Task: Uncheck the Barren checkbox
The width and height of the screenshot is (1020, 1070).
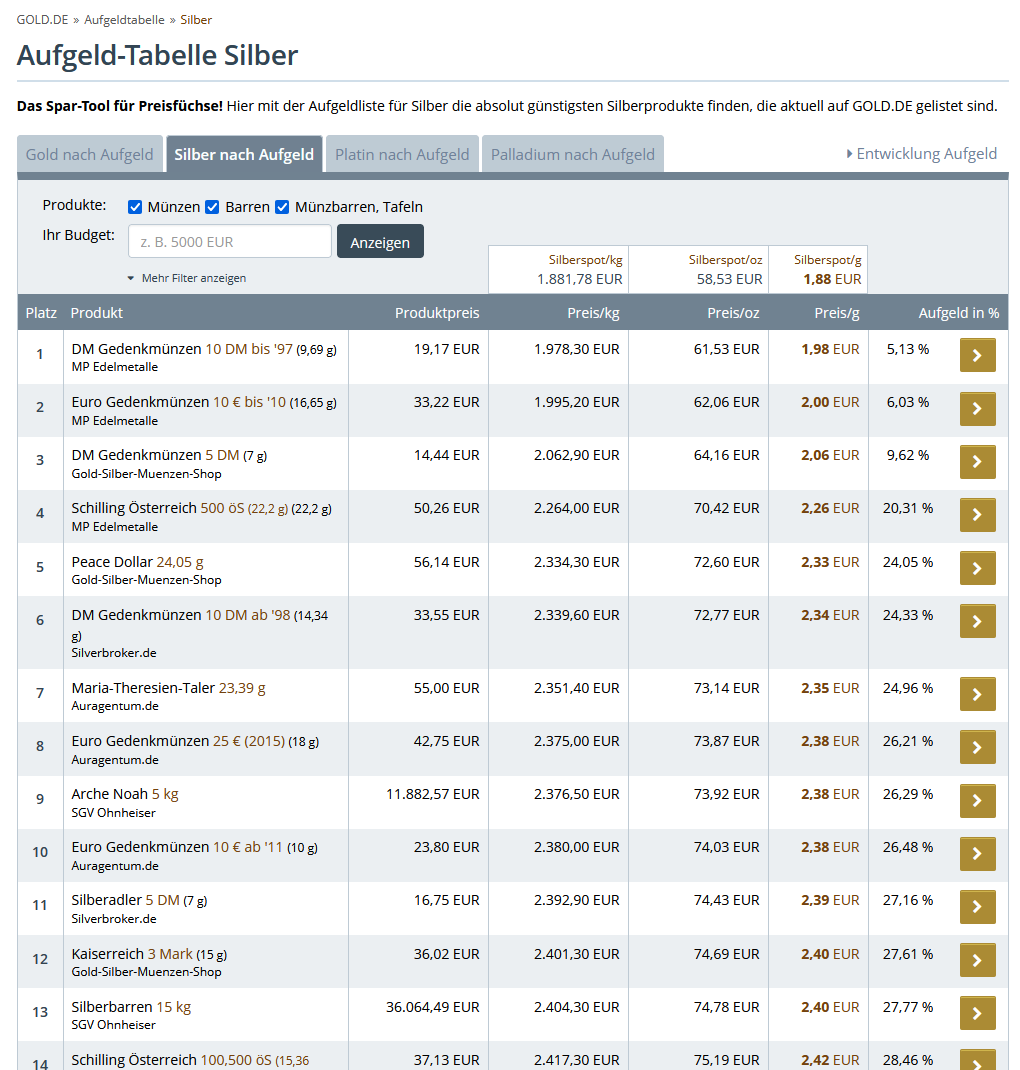Action: [x=212, y=207]
